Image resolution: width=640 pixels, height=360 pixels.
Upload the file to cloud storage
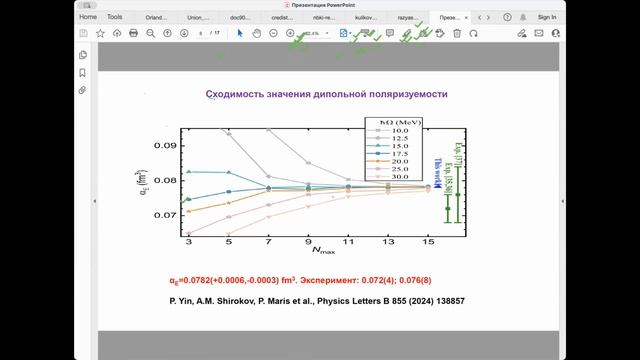click(x=117, y=33)
